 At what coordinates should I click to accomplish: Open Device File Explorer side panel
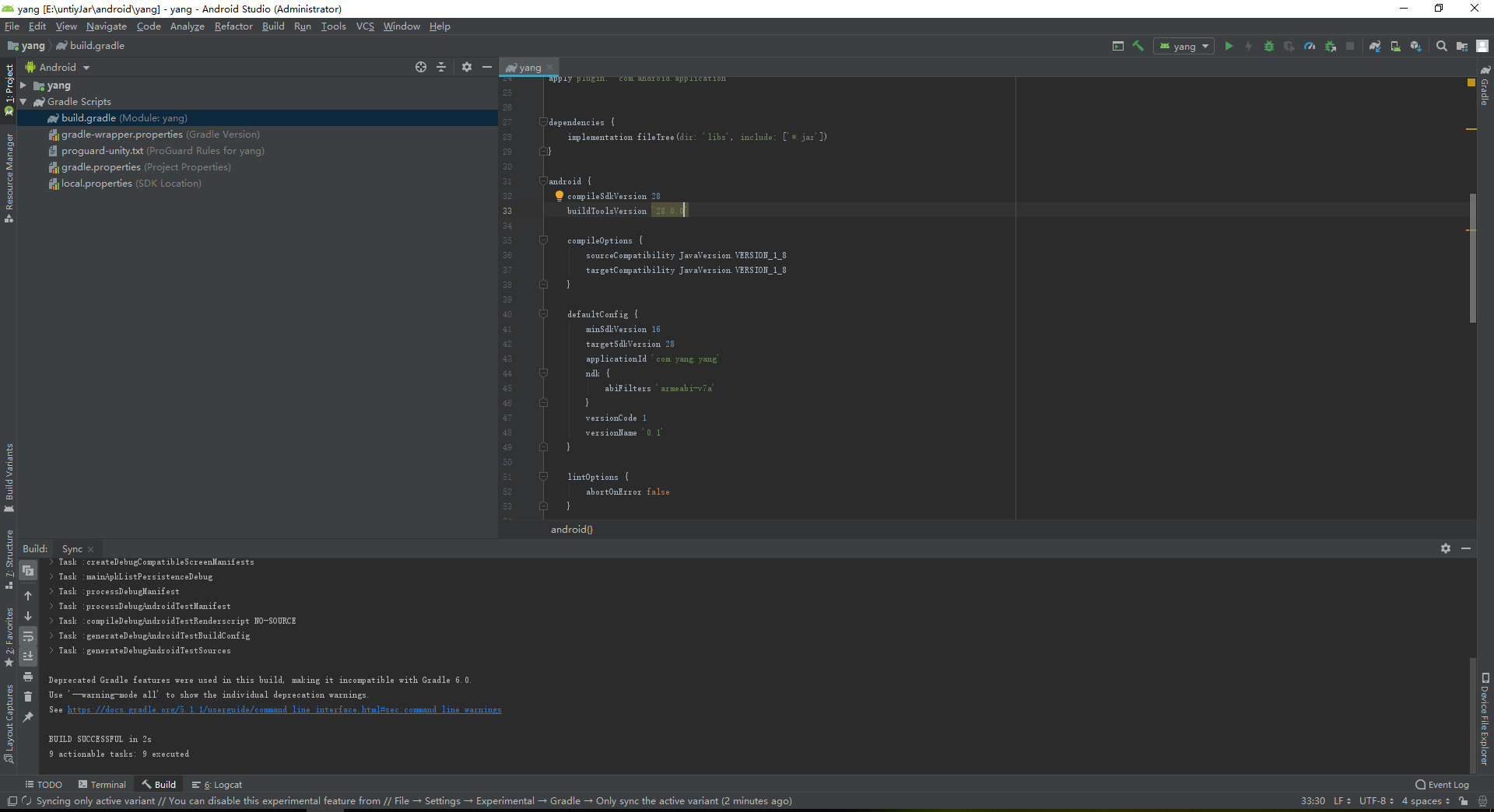(x=1485, y=719)
